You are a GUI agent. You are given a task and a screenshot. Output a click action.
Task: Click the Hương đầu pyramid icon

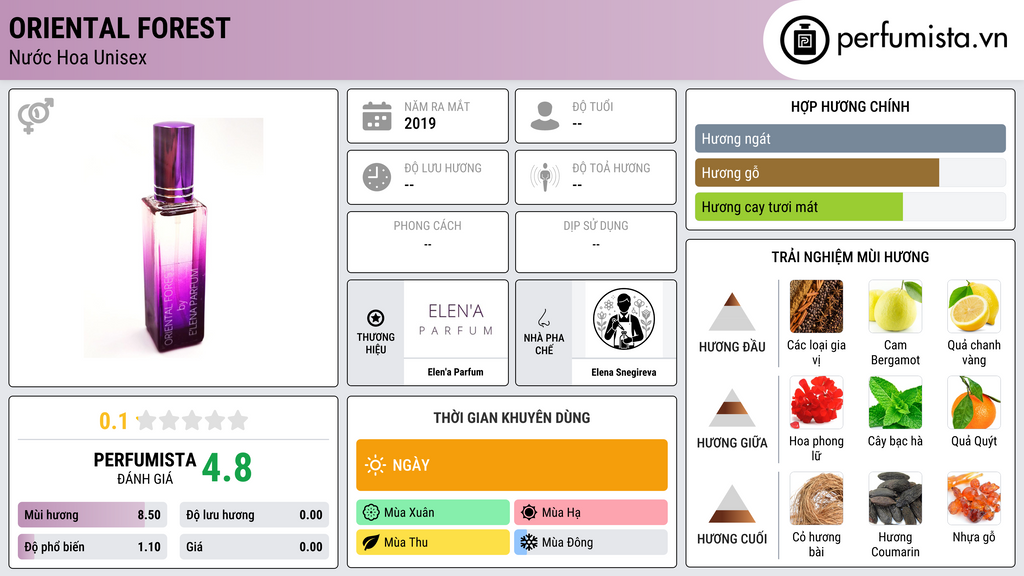(732, 311)
